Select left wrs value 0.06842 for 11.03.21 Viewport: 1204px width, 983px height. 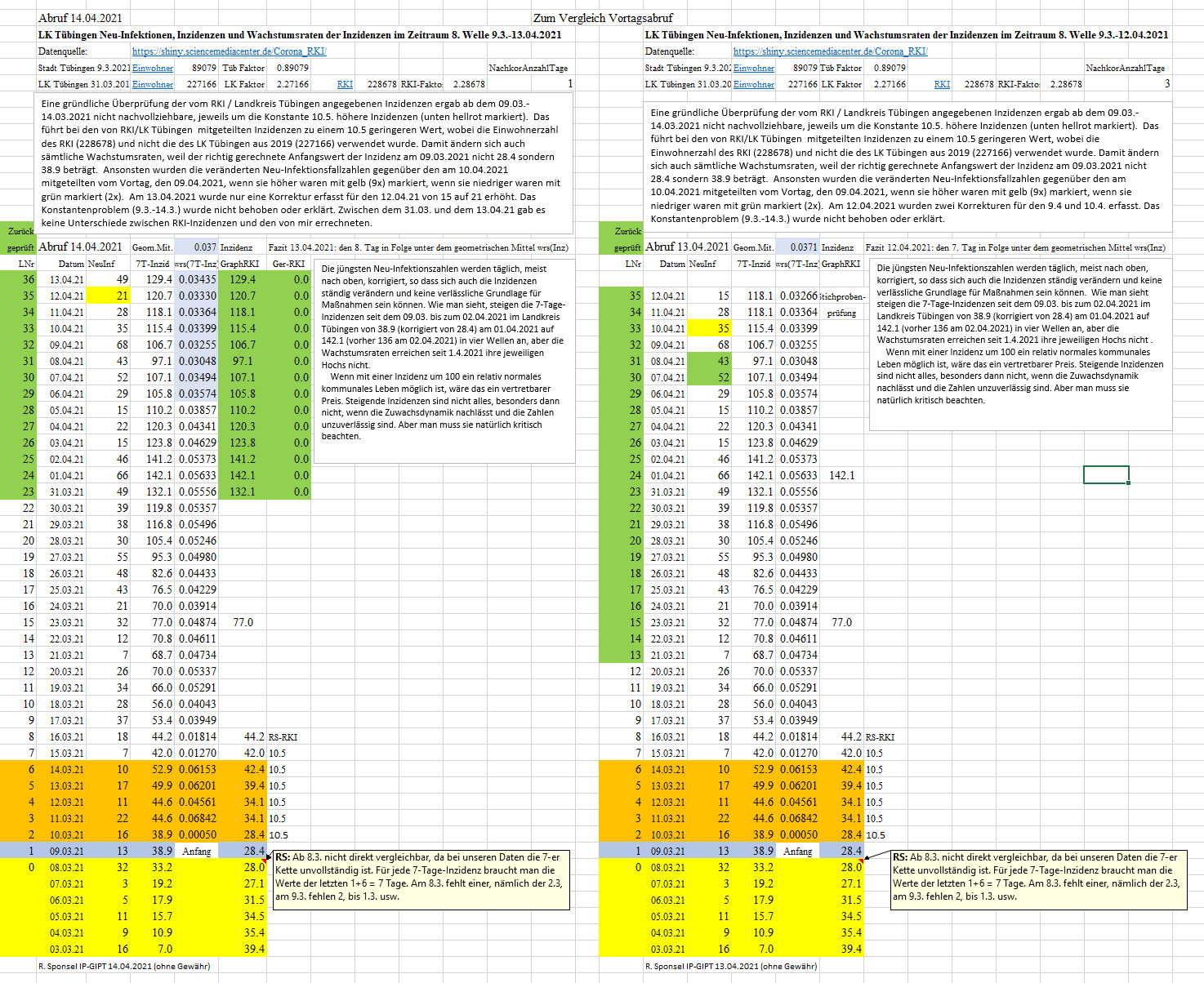pyautogui.click(x=196, y=818)
